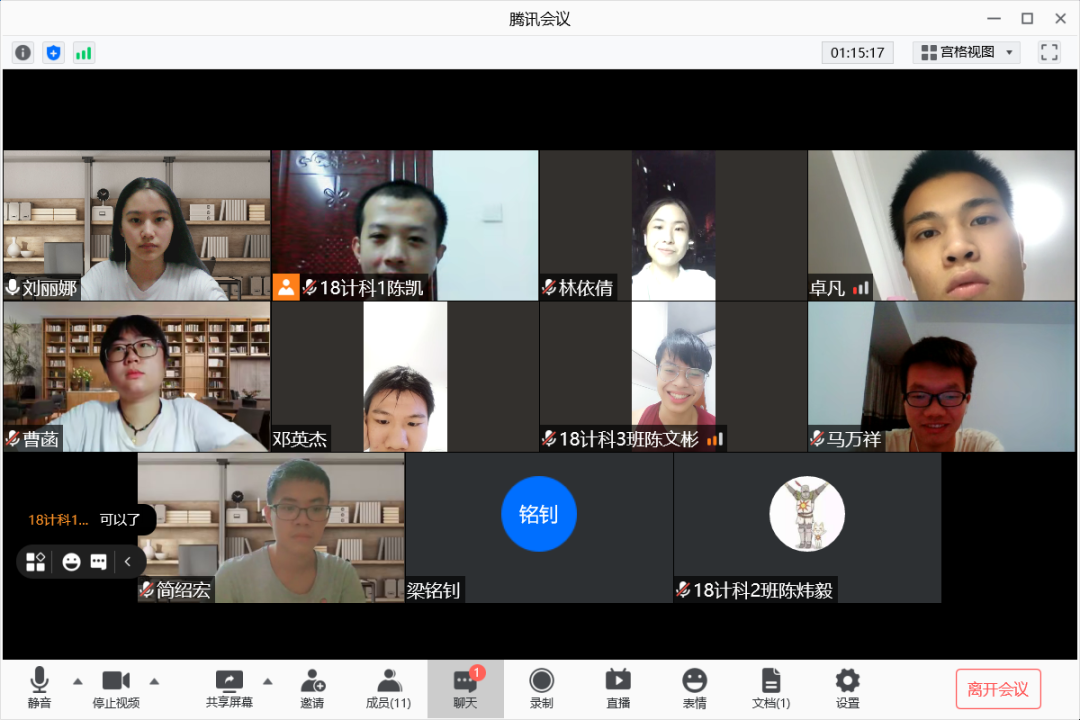Click the blue 铭钊 avatar circle
Screen dimensions: 1080x720
[x=539, y=514]
